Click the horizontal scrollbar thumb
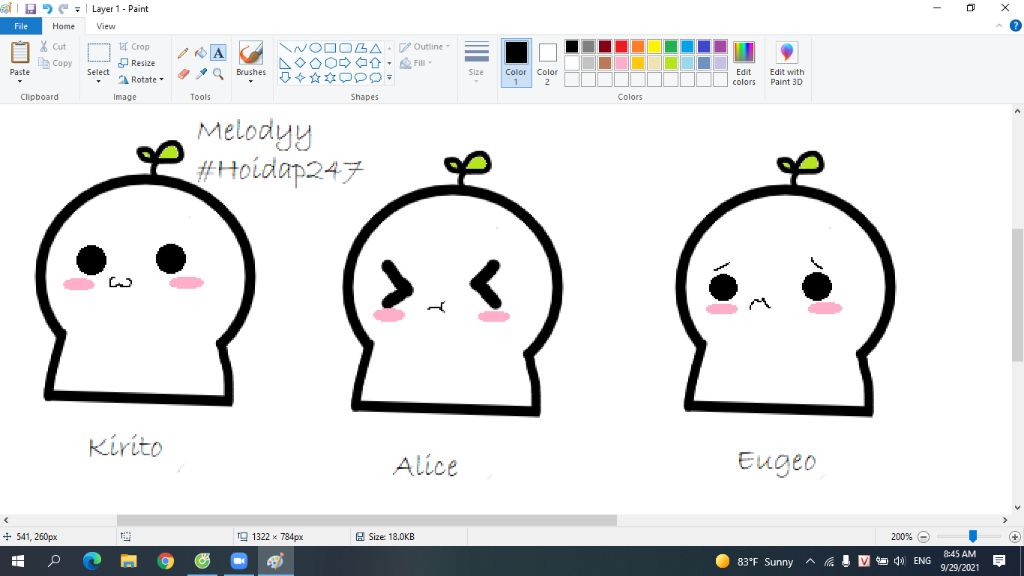 367,520
